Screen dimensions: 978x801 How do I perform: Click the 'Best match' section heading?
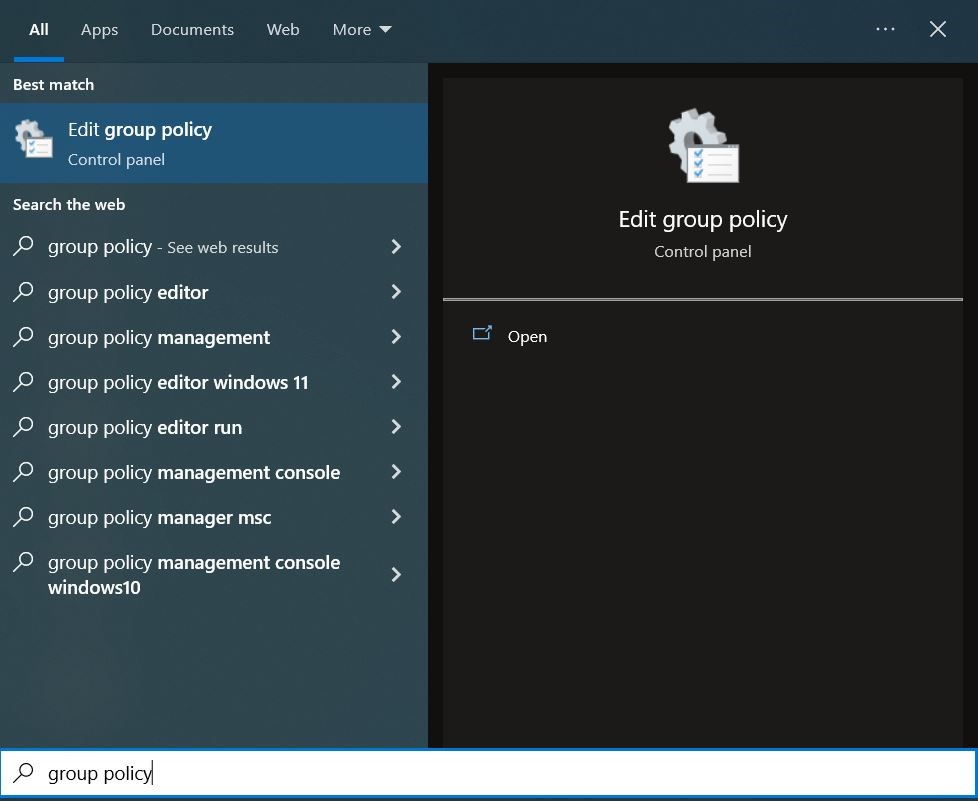coord(54,84)
